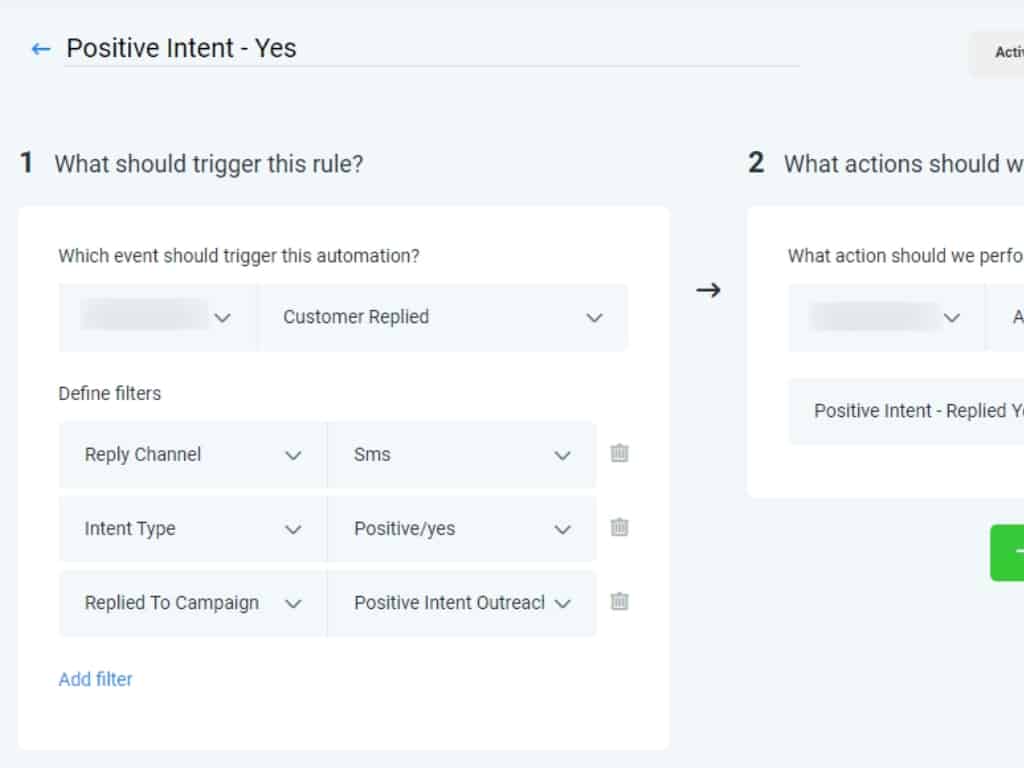
Task: Select a different Positive Intent Outreach campaign
Action: click(461, 603)
